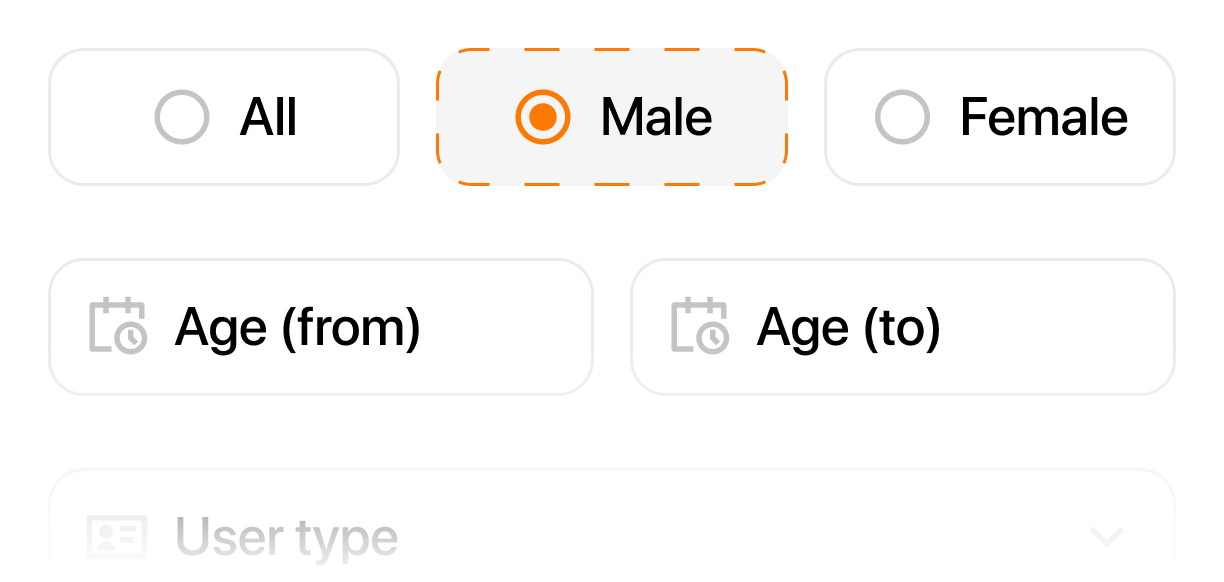Viewport: 1224px width, 582px height.
Task: Choose the Female gender option card
Action: click(1000, 117)
